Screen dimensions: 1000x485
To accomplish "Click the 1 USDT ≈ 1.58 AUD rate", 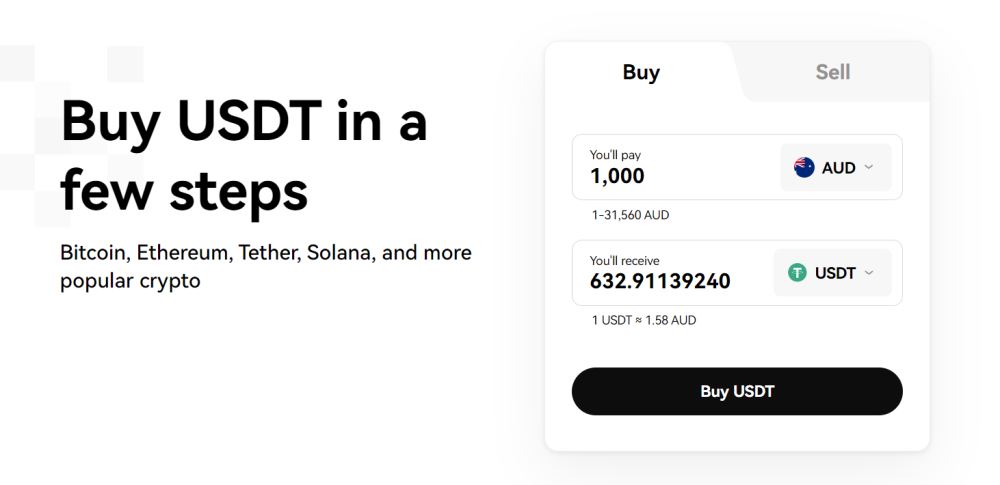I will click(644, 321).
